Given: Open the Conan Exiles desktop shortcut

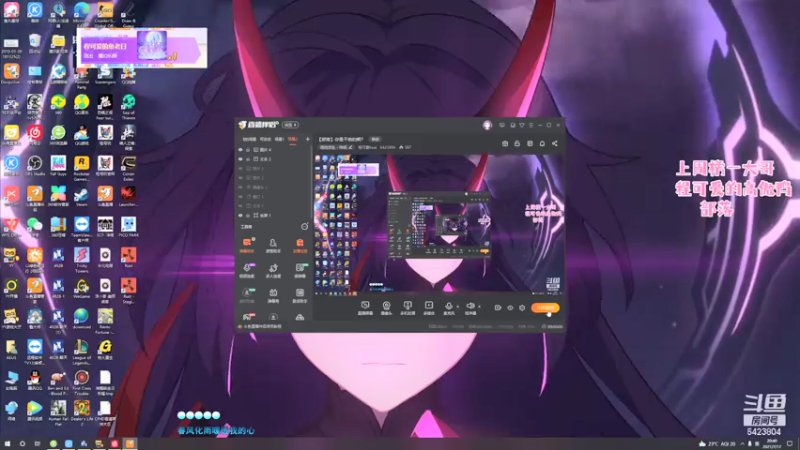Looking at the screenshot, I should coord(129,167).
